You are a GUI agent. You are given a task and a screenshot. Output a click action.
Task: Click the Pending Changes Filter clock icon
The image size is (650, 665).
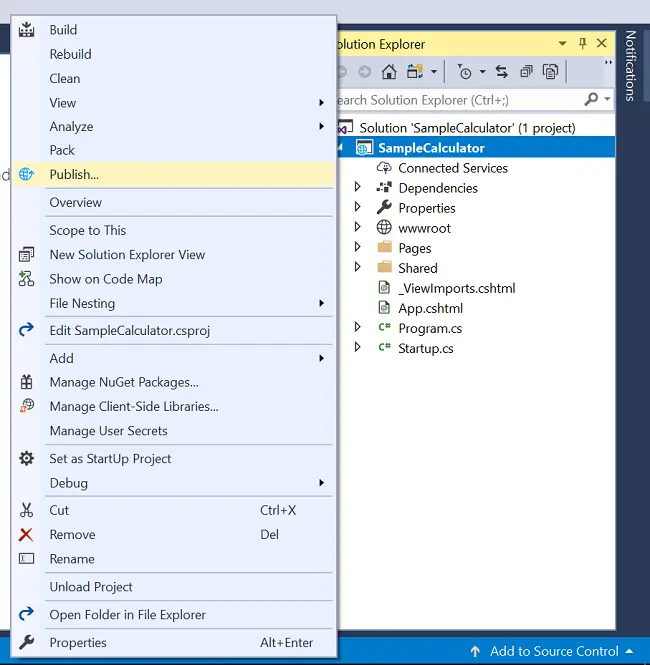click(465, 72)
